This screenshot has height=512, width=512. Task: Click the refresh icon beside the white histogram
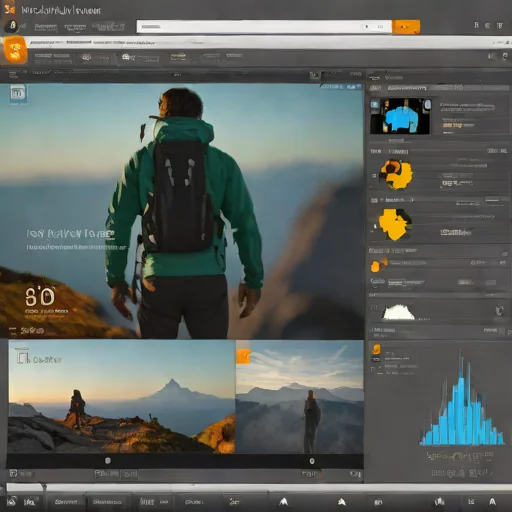click(x=499, y=311)
